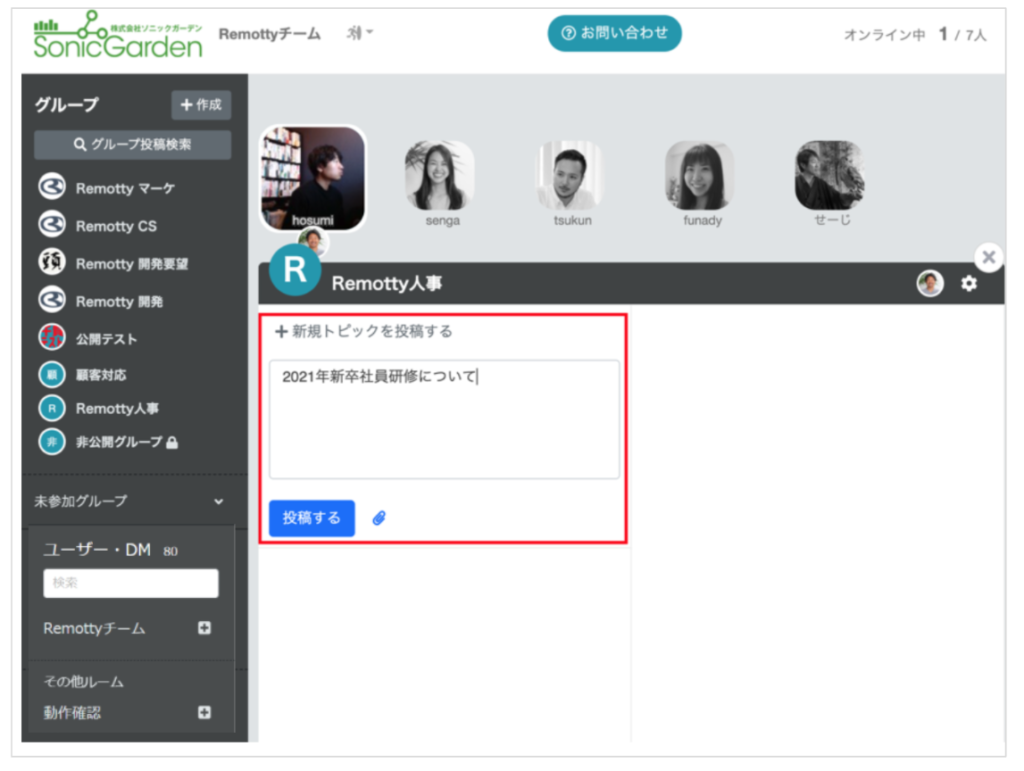Select Remotty人事 in the sidebar list
This screenshot has width=1024, height=771.
coord(118,409)
